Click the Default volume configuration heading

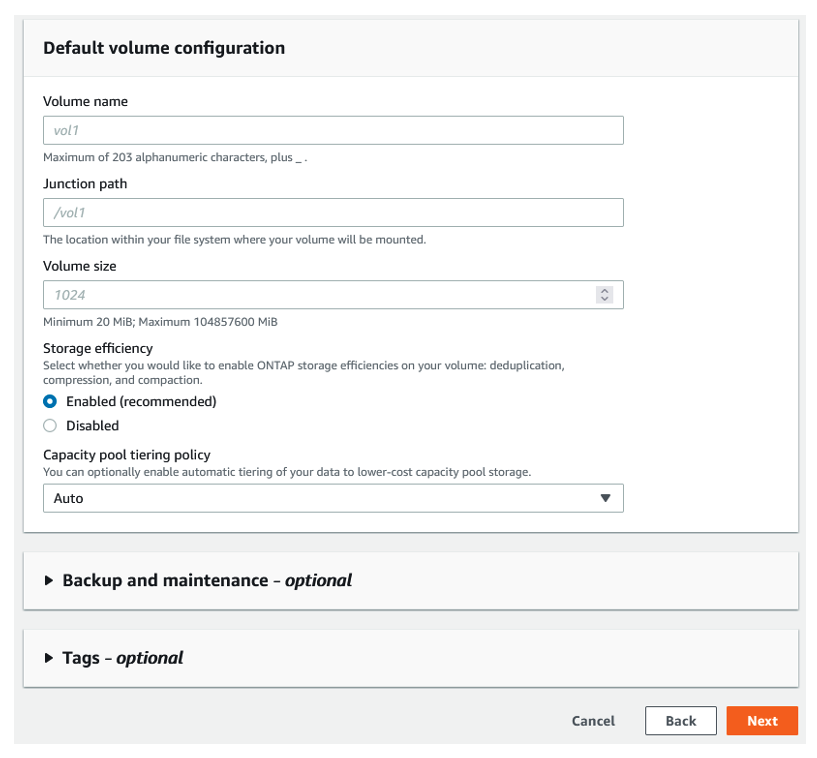(x=164, y=48)
